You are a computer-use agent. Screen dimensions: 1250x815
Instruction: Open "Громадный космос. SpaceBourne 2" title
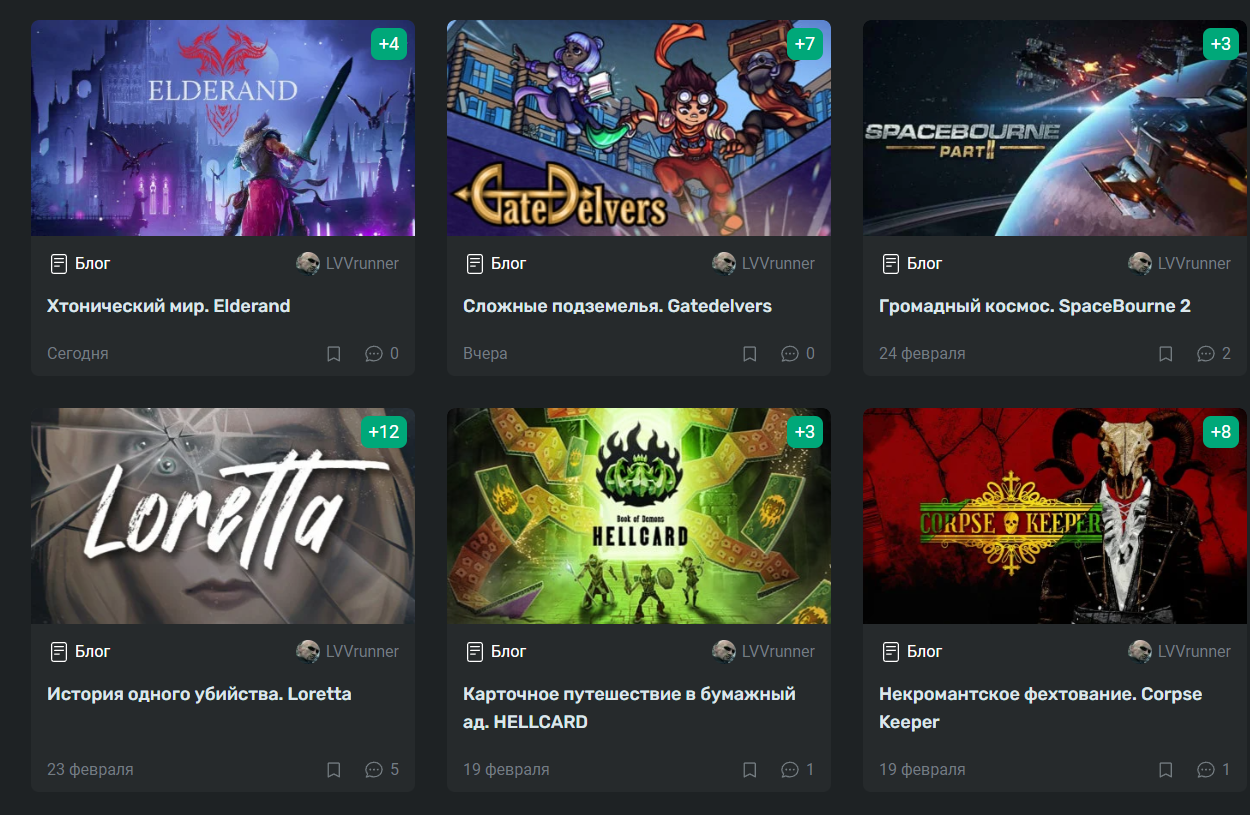click(1035, 306)
